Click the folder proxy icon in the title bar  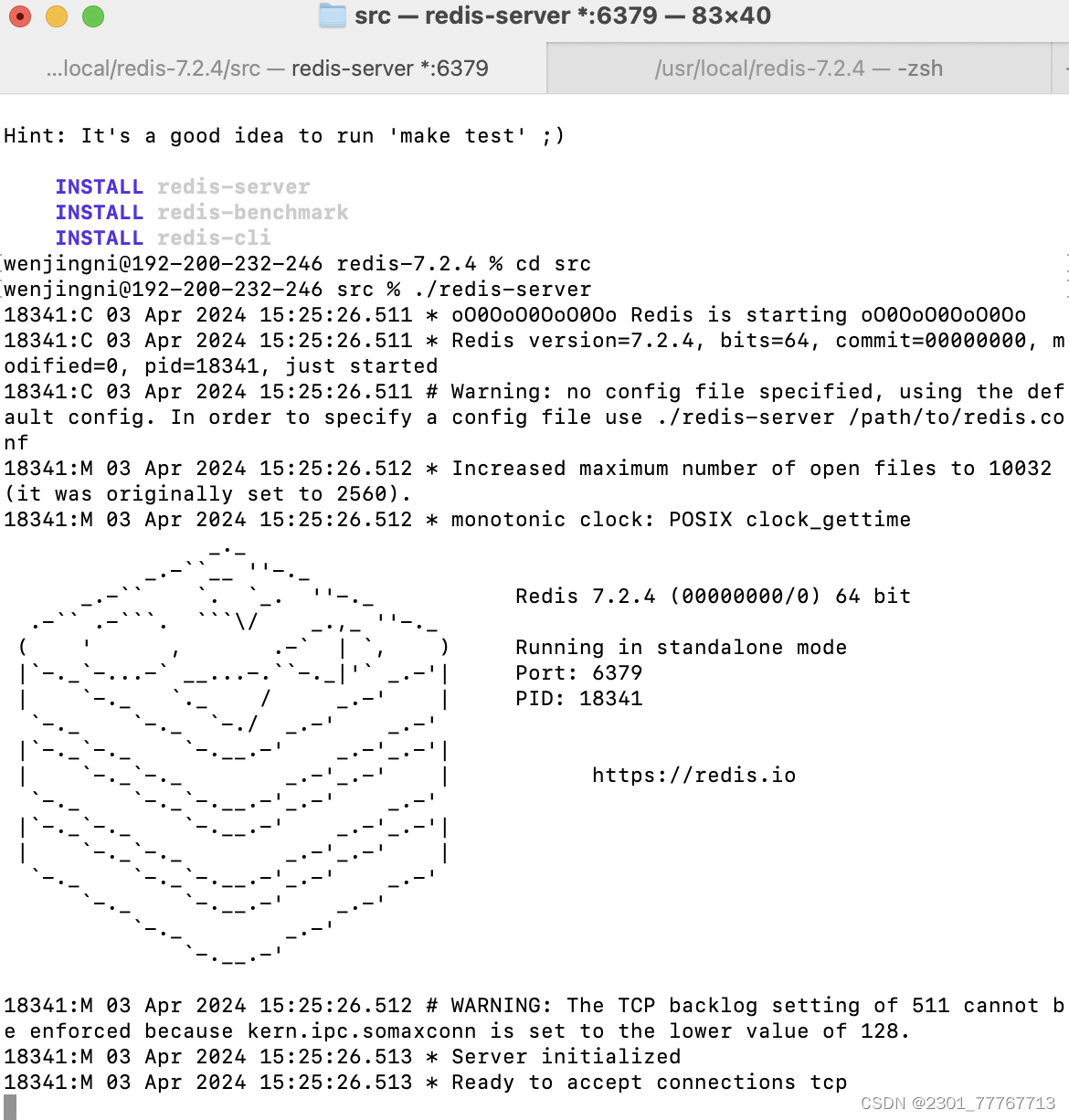click(332, 16)
